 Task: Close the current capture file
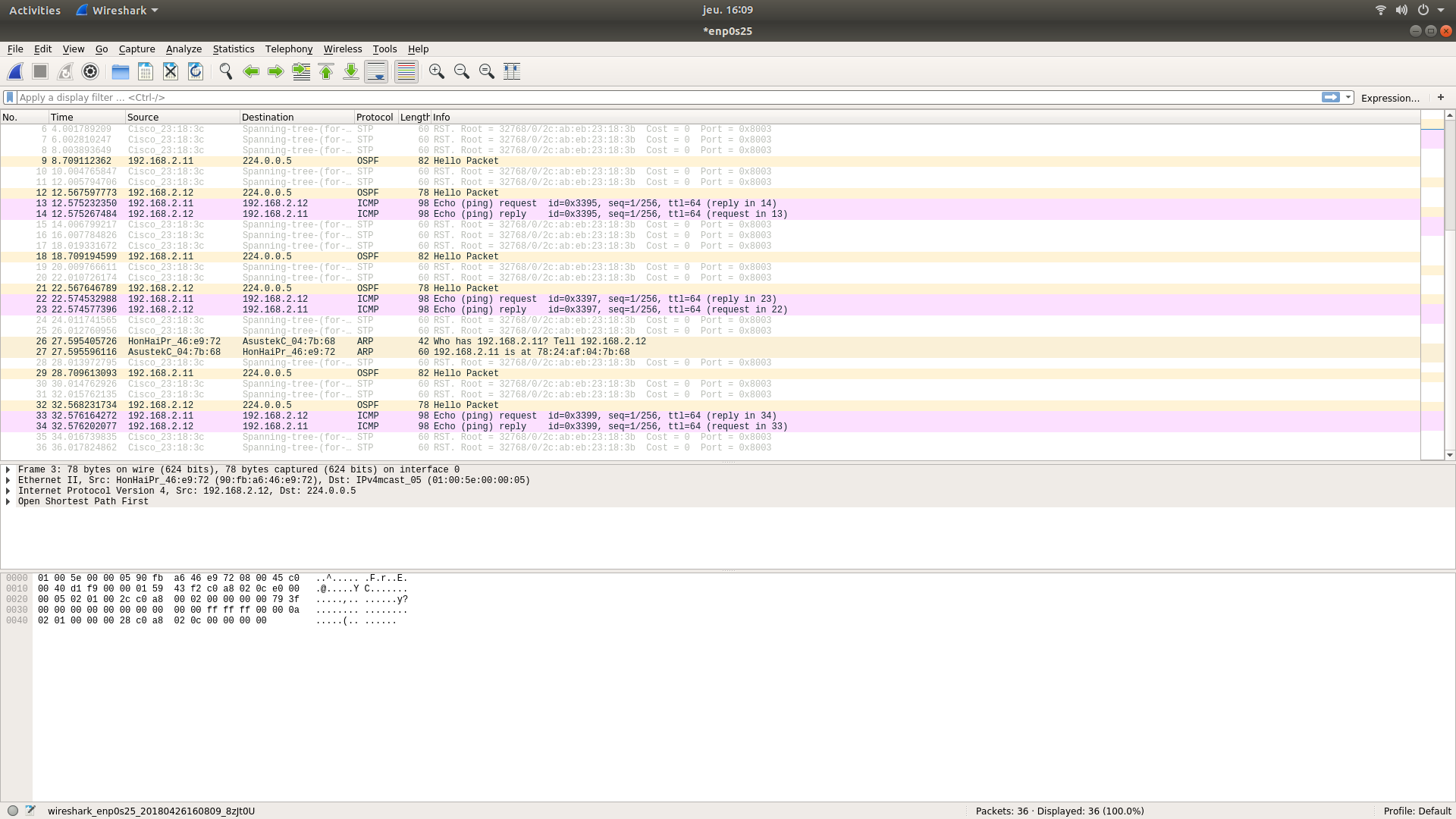[x=170, y=71]
